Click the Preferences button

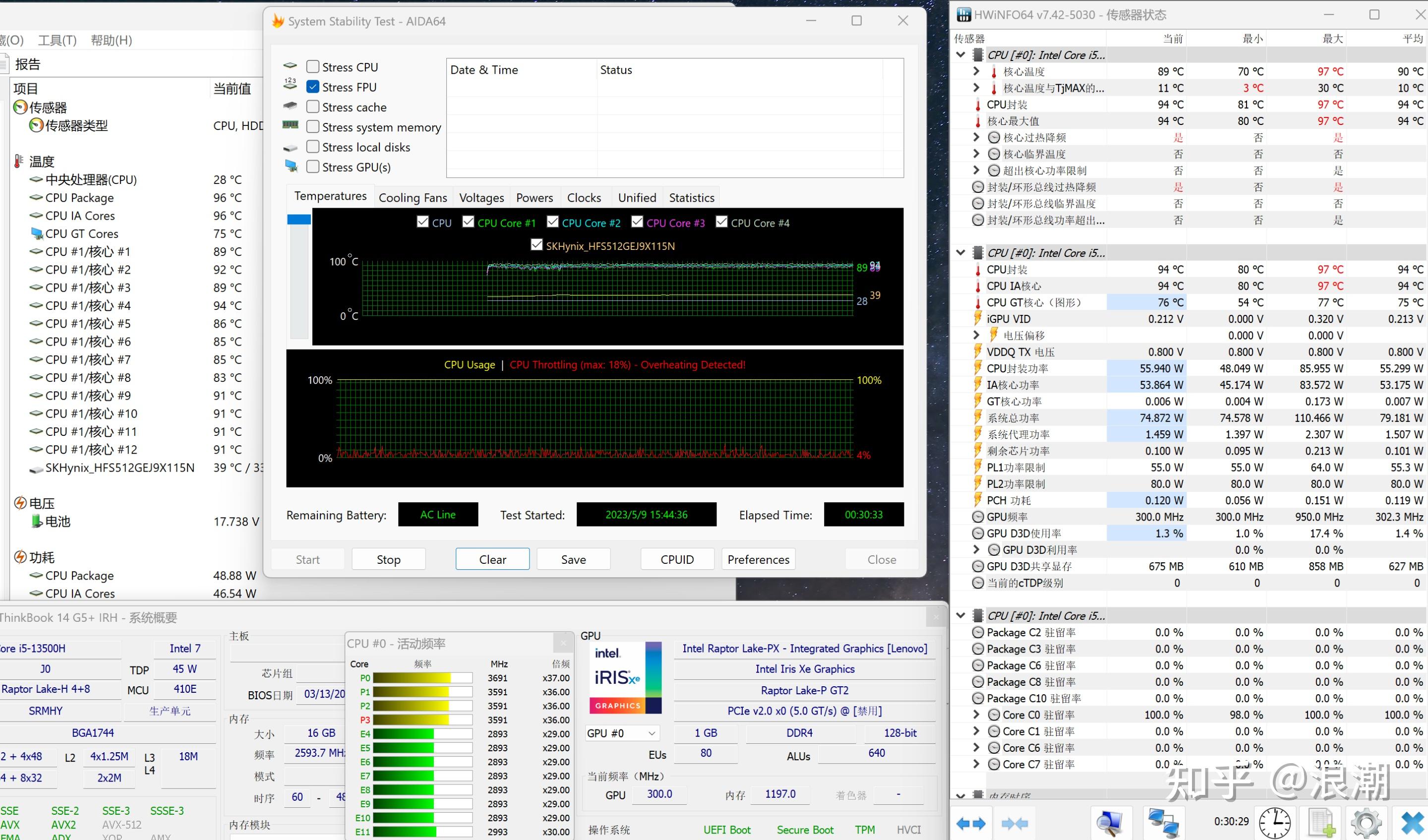[x=758, y=559]
